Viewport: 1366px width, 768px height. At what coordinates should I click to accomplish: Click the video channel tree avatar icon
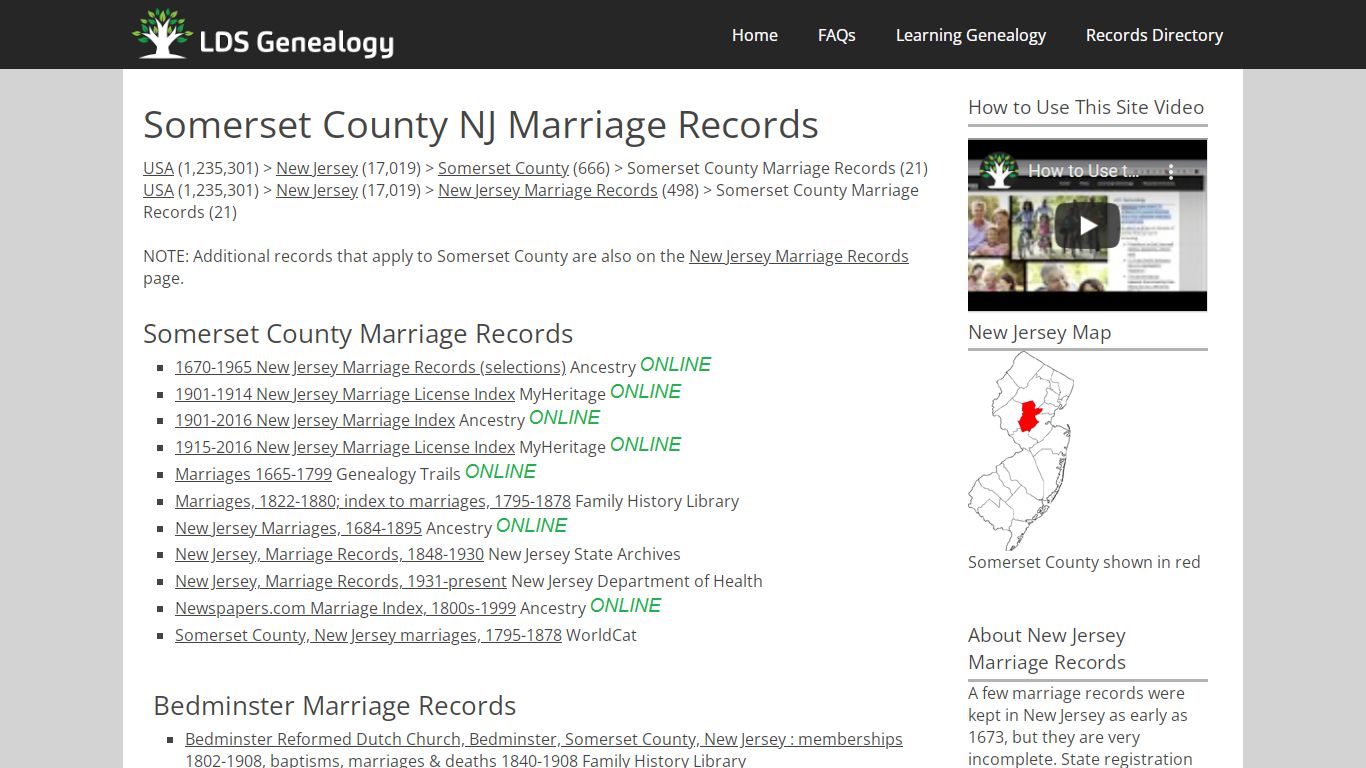pos(998,171)
